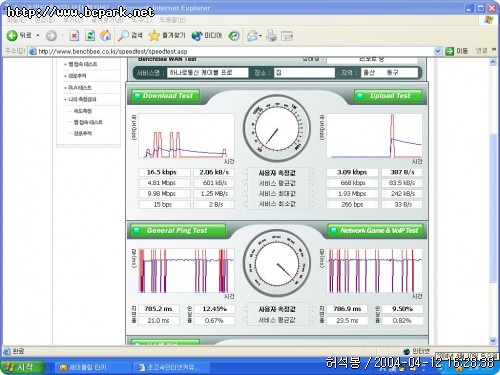This screenshot has width=500, height=375.
Task: Refresh the page with the green arrows icon
Action: point(90,36)
